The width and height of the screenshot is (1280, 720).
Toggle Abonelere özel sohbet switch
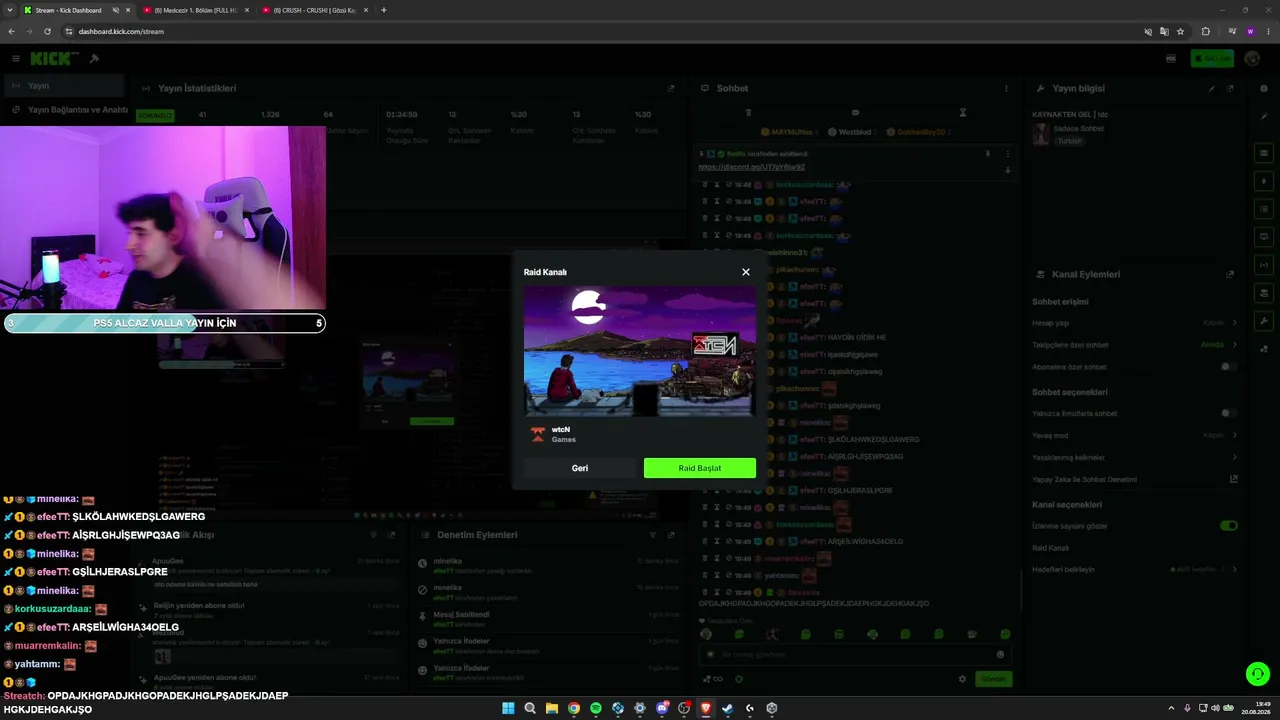1228,367
